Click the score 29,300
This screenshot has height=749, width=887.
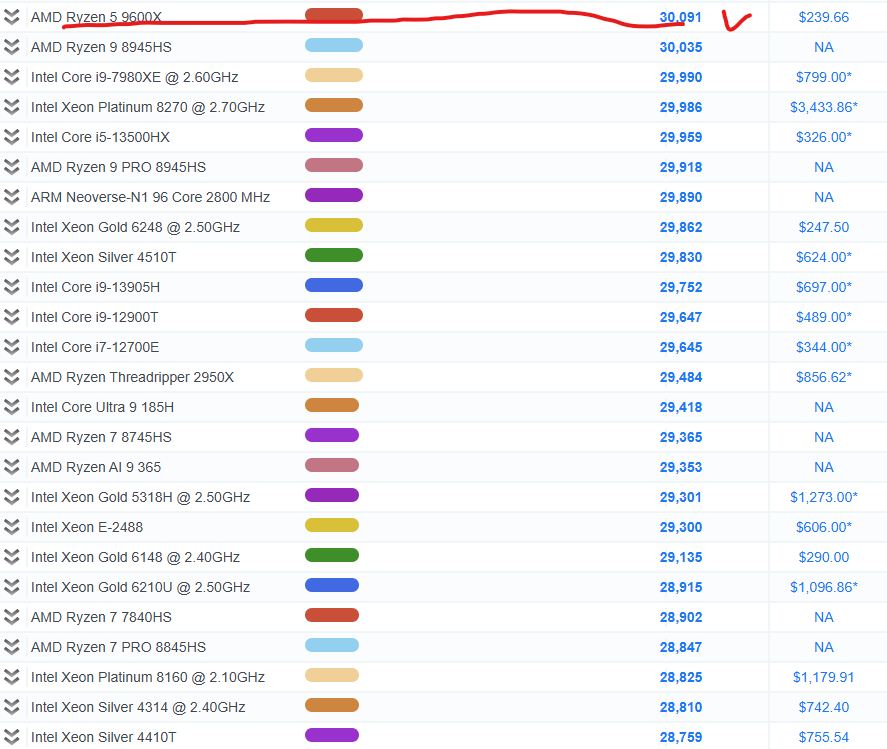pyautogui.click(x=681, y=527)
